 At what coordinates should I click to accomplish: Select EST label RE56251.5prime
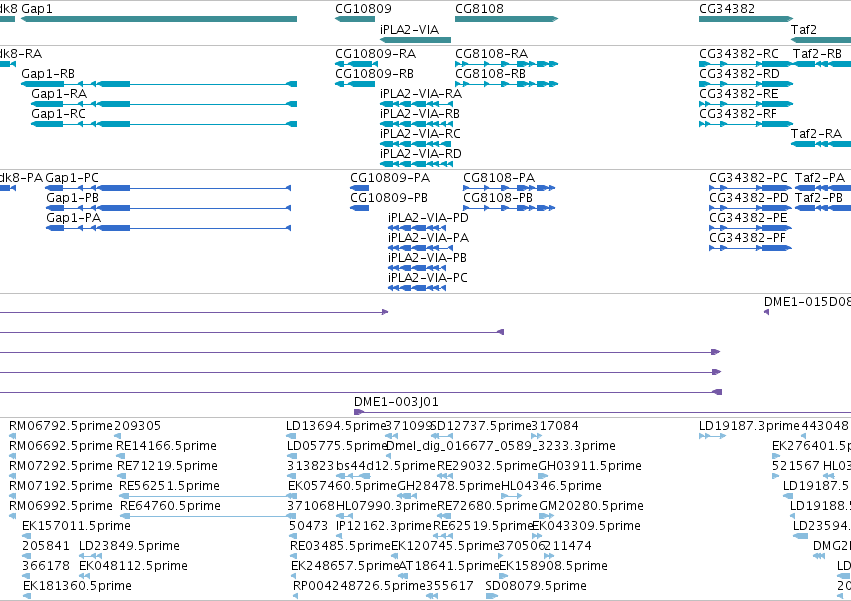(169, 486)
